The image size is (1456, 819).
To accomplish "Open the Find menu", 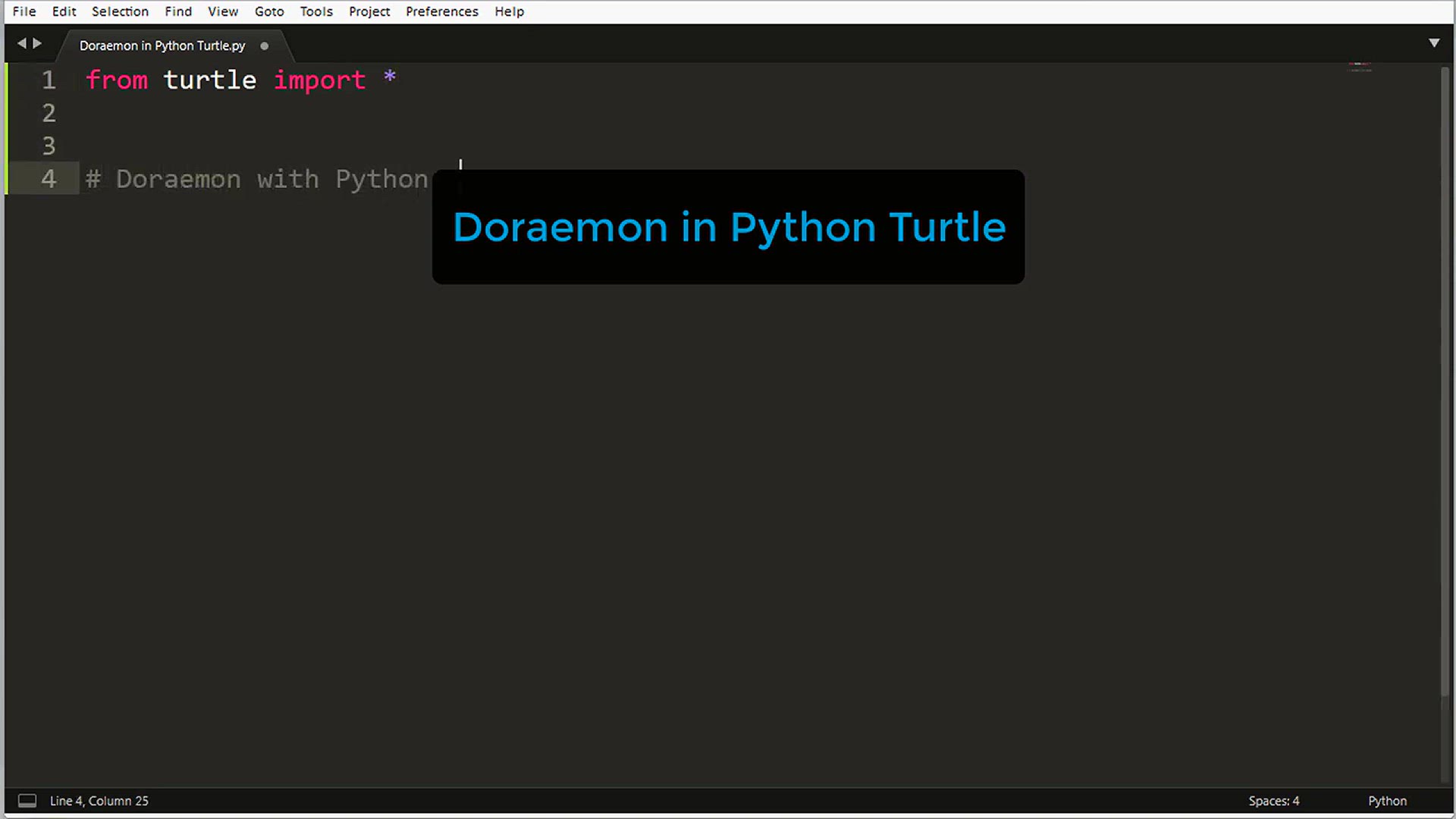I will pyautogui.click(x=178, y=11).
